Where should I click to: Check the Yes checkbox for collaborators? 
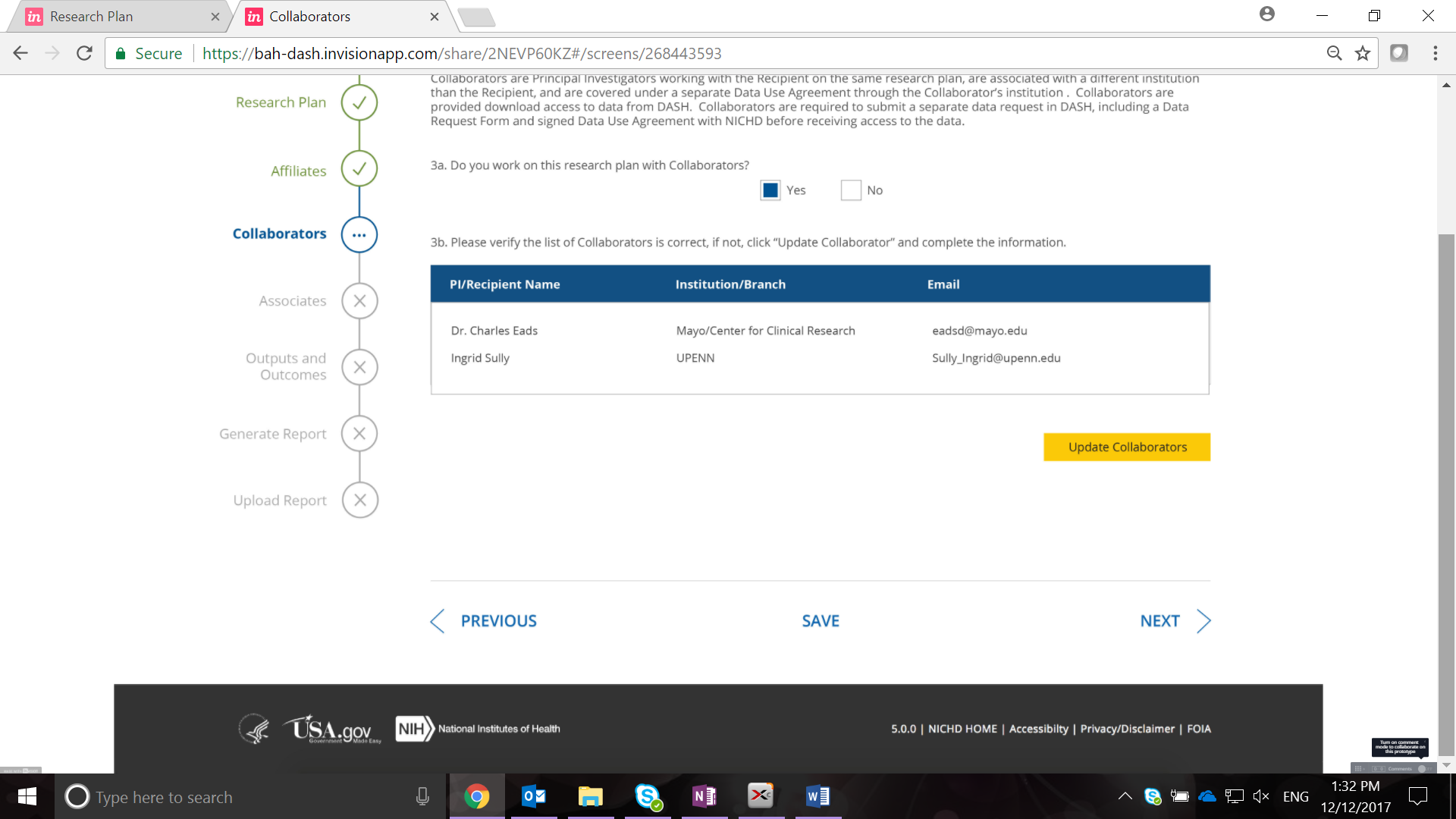(770, 190)
